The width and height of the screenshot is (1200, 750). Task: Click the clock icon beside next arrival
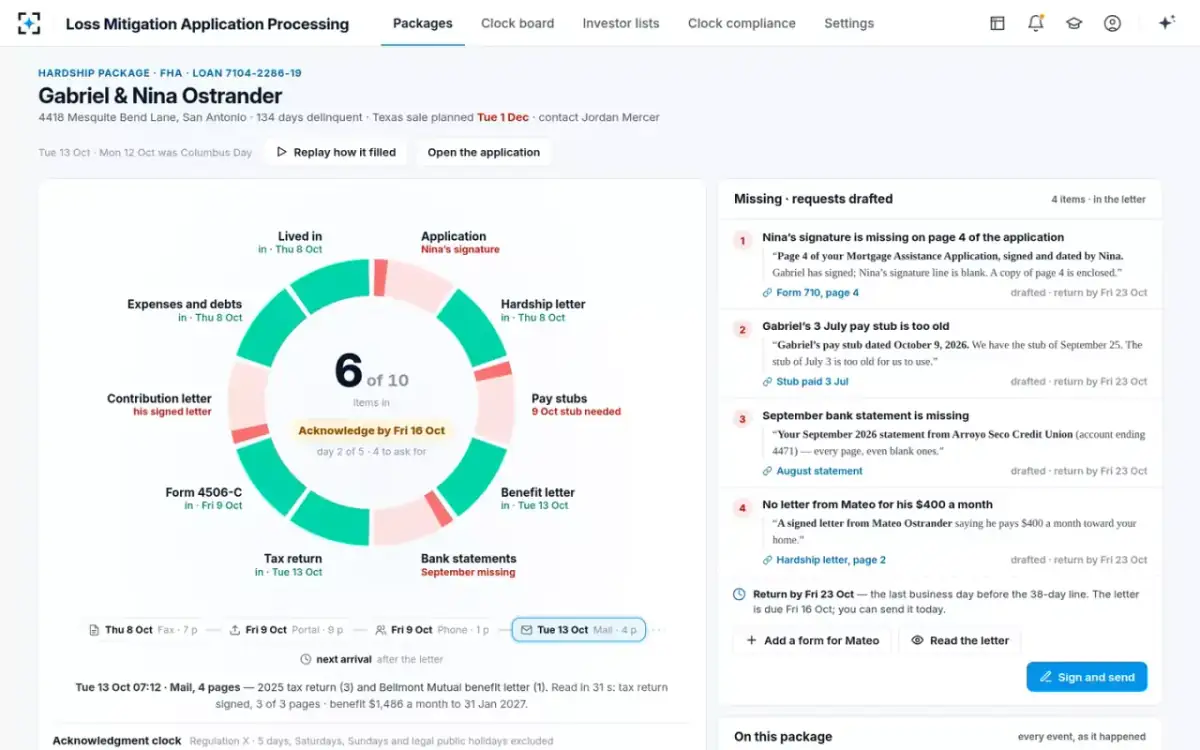point(306,659)
